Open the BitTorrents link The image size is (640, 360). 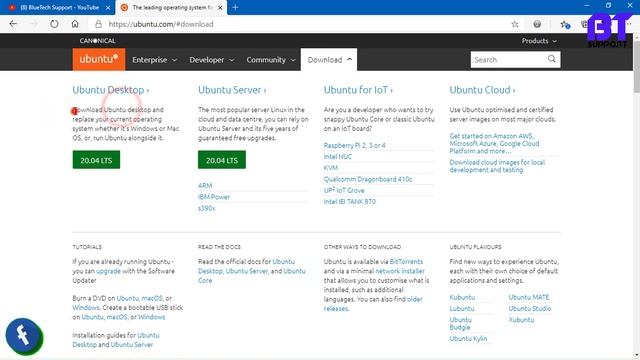pyautogui.click(x=406, y=261)
